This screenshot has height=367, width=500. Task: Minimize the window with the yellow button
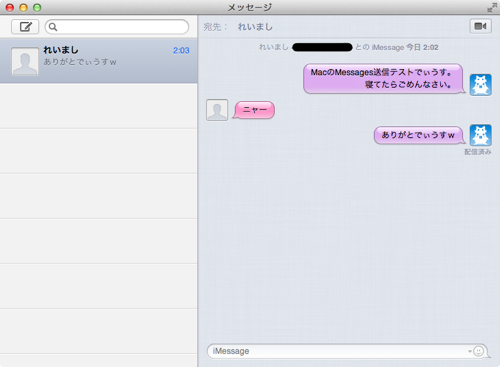point(23,7)
